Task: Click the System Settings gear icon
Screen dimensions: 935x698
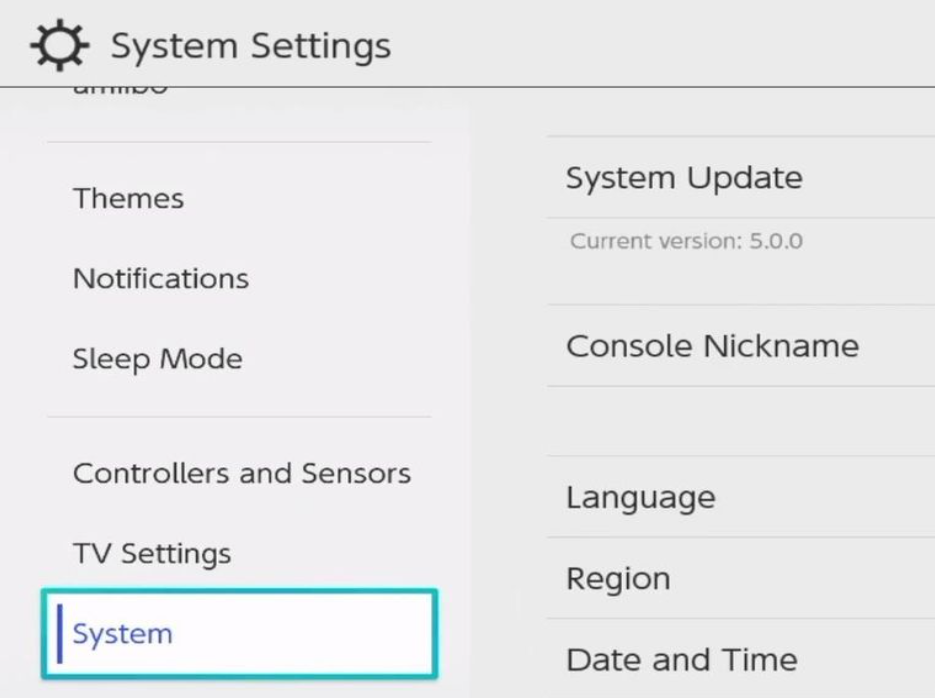Action: tap(60, 45)
